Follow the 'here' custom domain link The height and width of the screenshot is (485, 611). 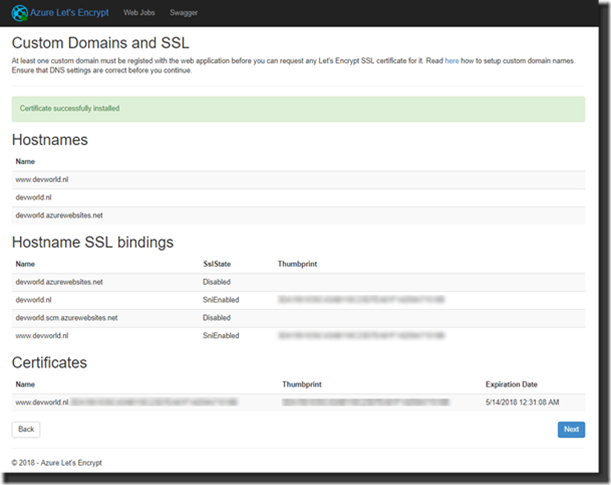coord(452,61)
